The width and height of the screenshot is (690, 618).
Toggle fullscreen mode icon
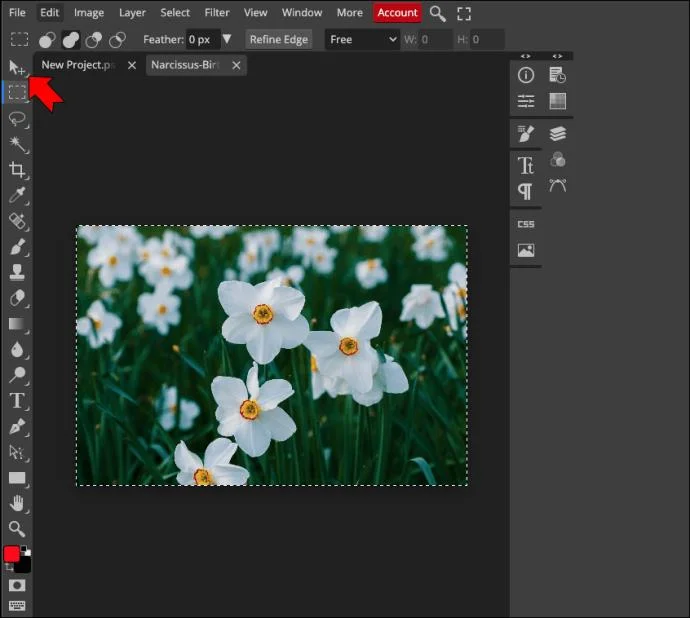(x=464, y=14)
